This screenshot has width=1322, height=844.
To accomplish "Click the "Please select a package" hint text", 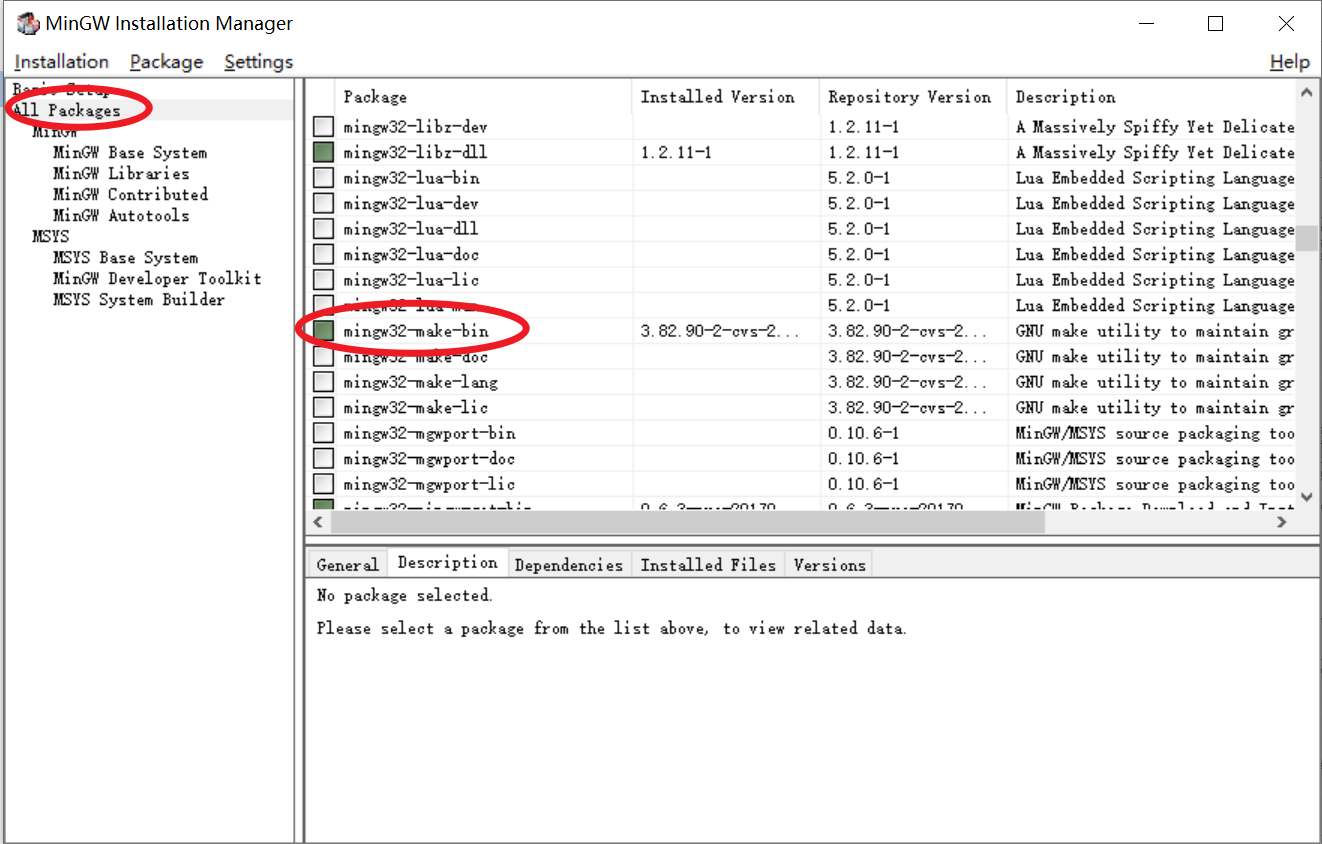I will 611,629.
